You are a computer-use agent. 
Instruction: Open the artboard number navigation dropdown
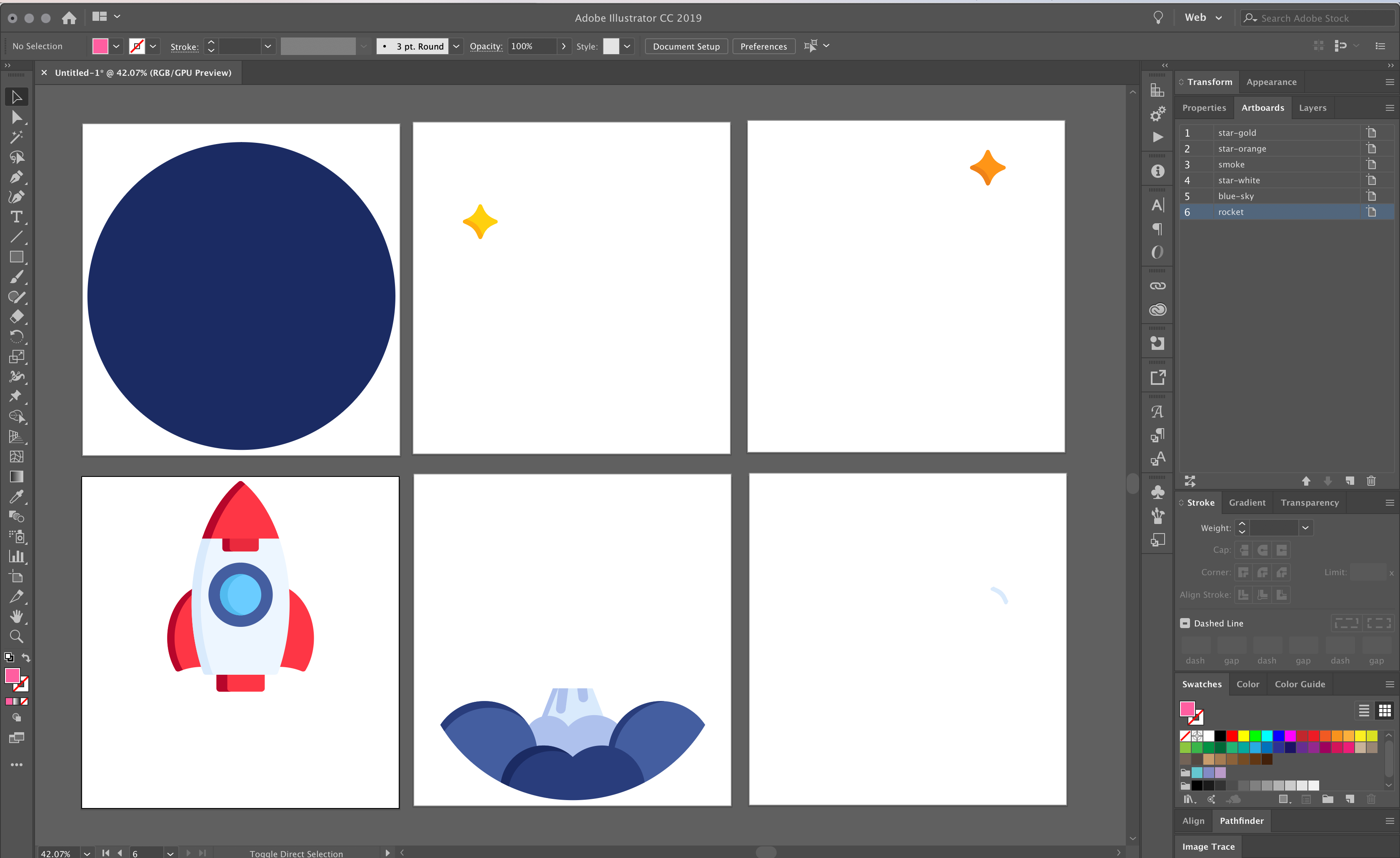click(x=170, y=853)
